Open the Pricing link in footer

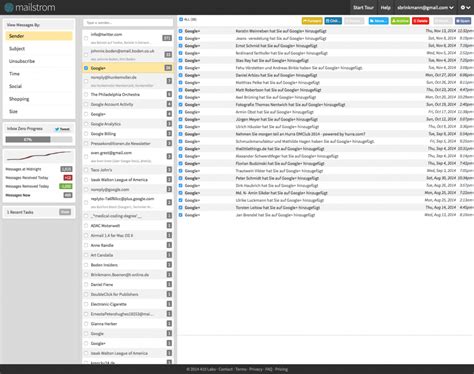(281, 369)
